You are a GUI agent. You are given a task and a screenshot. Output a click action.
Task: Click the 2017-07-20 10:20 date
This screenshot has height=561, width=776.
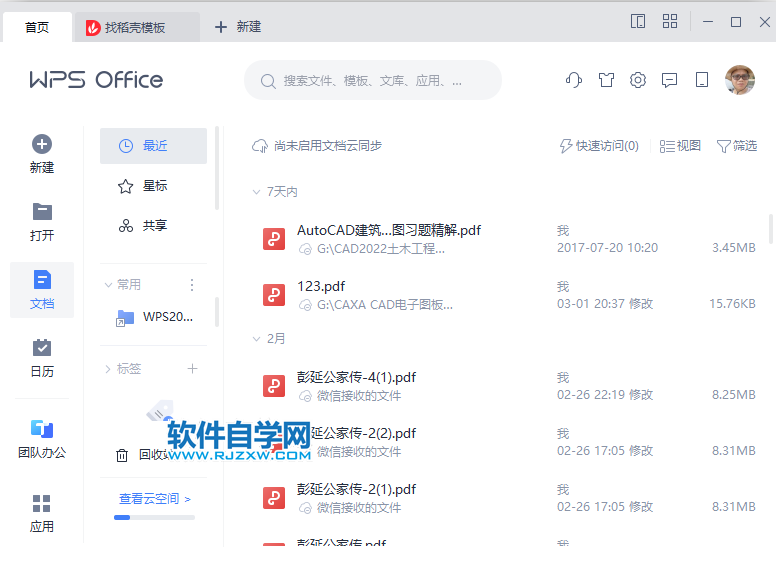click(x=607, y=248)
